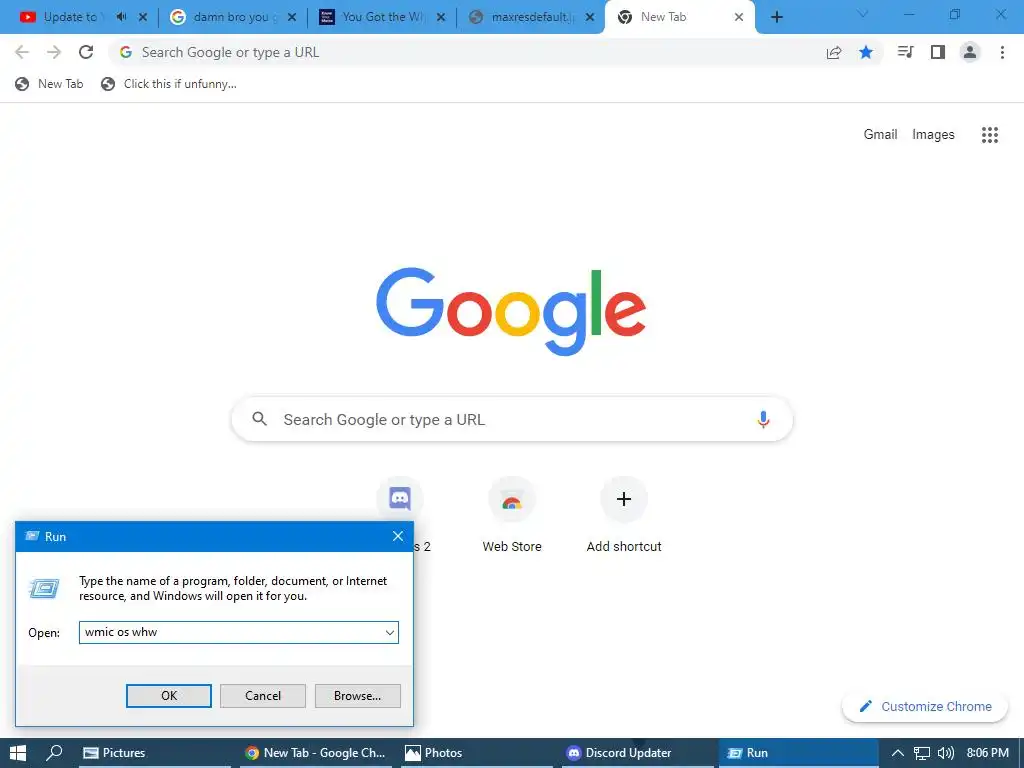Open the profile avatar menu
Screen dimensions: 1024x768
970,52
